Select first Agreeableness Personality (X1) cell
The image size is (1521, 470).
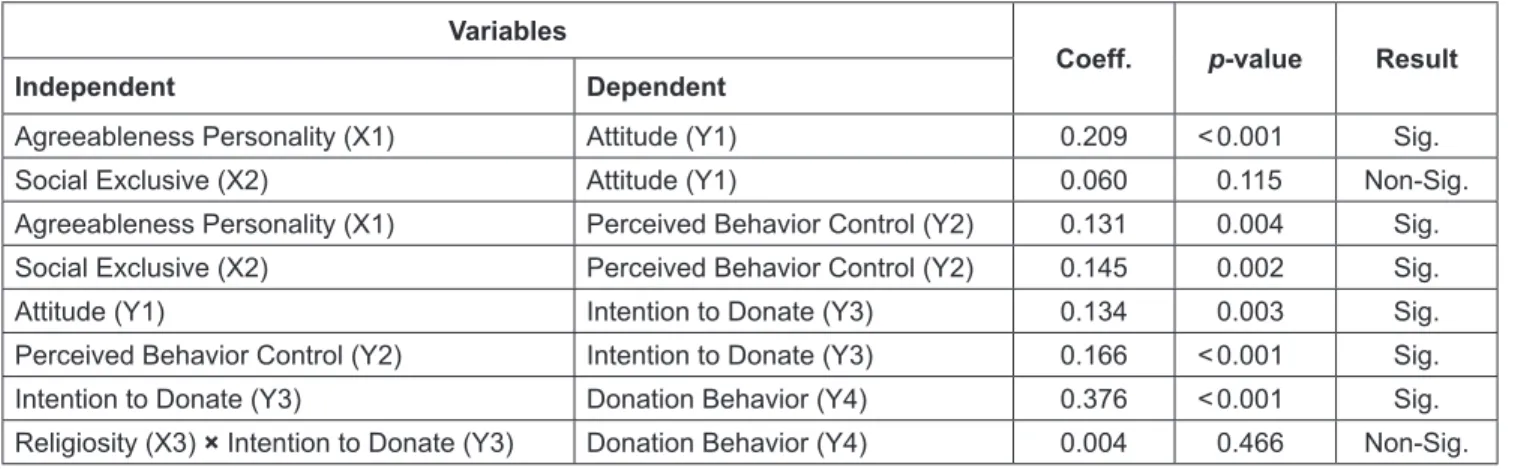(289, 139)
